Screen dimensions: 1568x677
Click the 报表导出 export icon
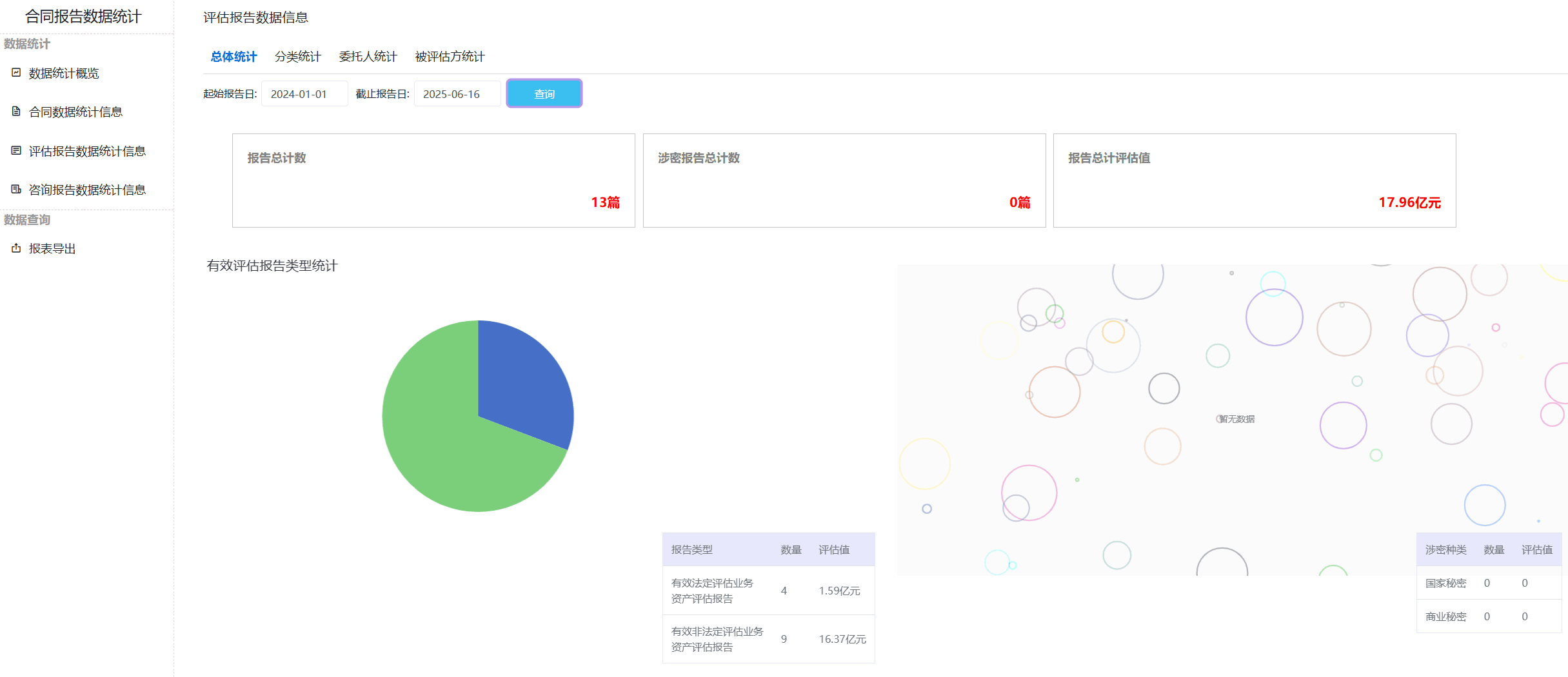tap(16, 248)
